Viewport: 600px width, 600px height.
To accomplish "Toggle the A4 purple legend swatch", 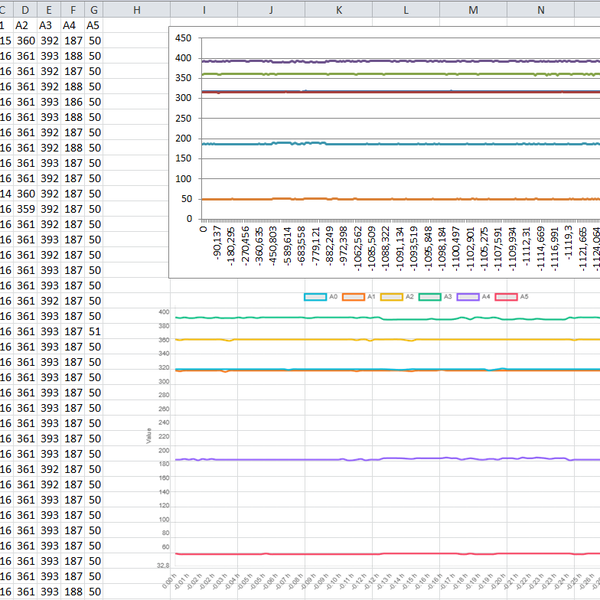I will point(468,297).
